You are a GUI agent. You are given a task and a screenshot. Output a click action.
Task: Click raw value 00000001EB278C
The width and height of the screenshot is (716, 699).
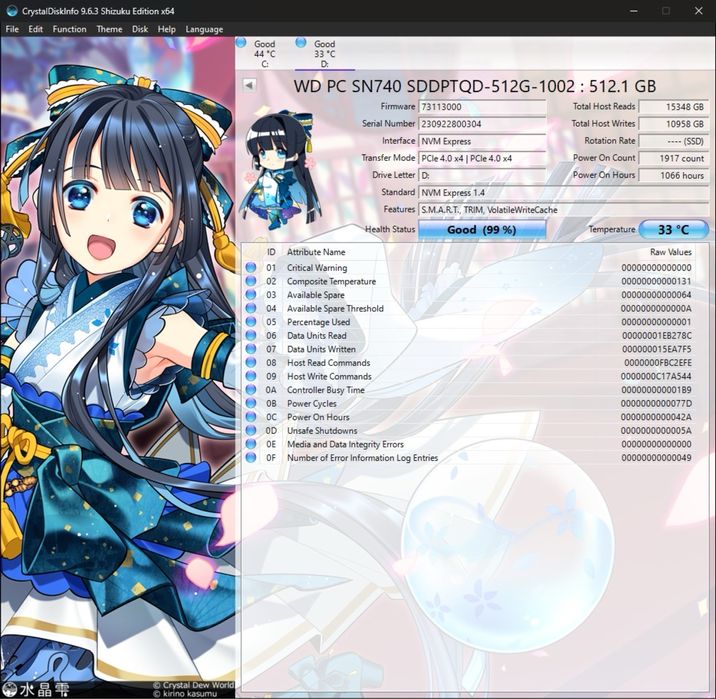(x=657, y=336)
